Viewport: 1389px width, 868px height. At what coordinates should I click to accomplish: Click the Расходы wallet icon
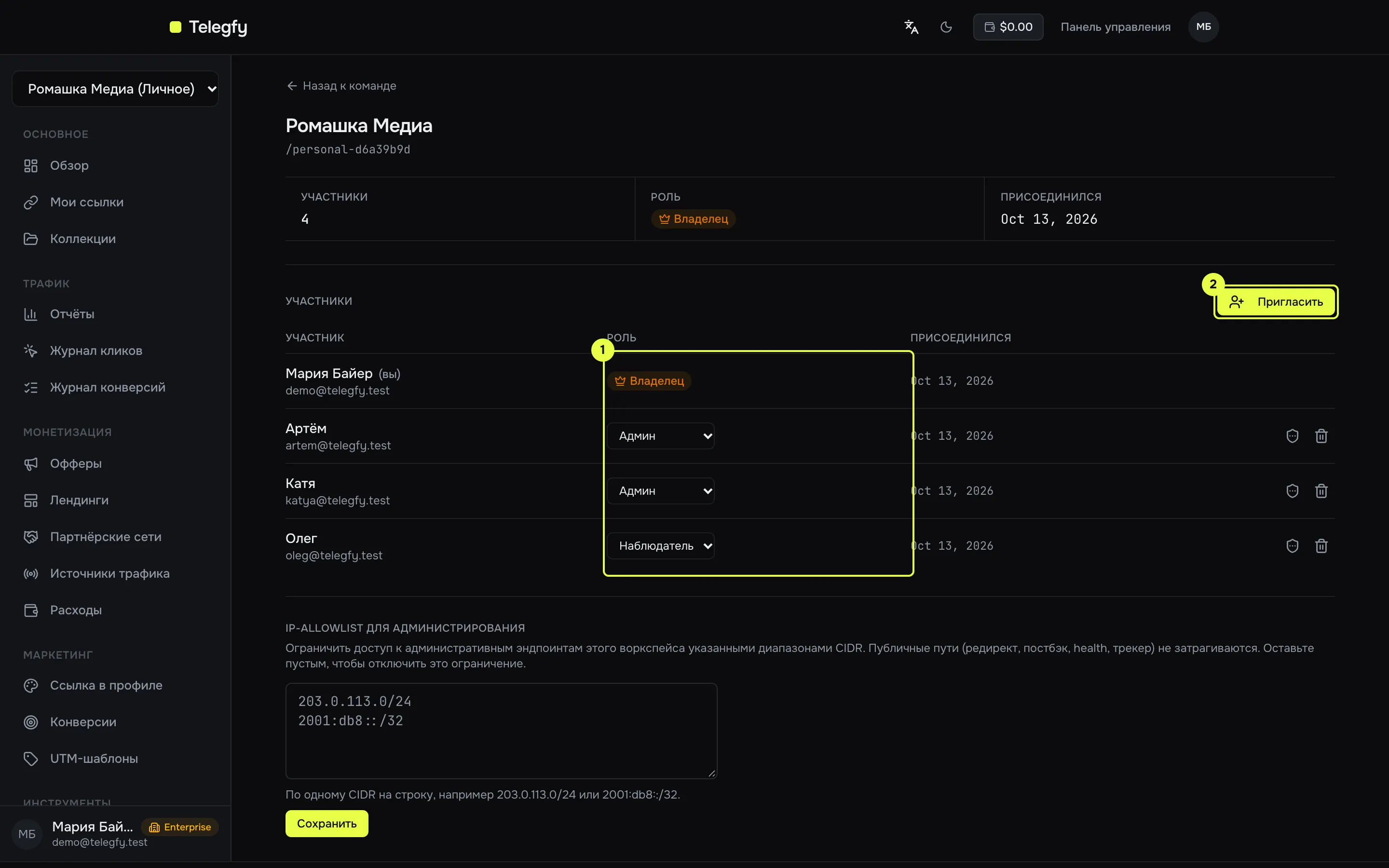(x=30, y=610)
